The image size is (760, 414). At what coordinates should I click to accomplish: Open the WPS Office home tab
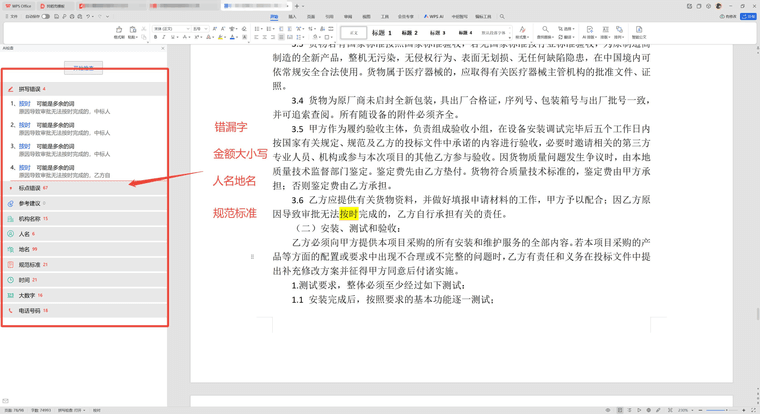click(x=18, y=6)
